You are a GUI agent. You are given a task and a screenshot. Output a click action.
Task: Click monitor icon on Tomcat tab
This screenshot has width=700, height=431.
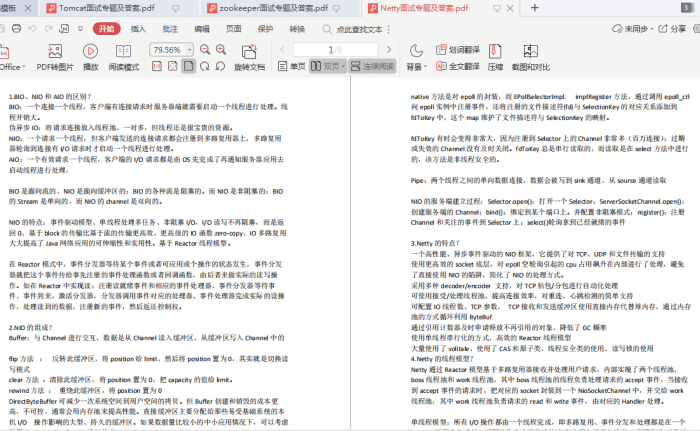pos(175,8)
